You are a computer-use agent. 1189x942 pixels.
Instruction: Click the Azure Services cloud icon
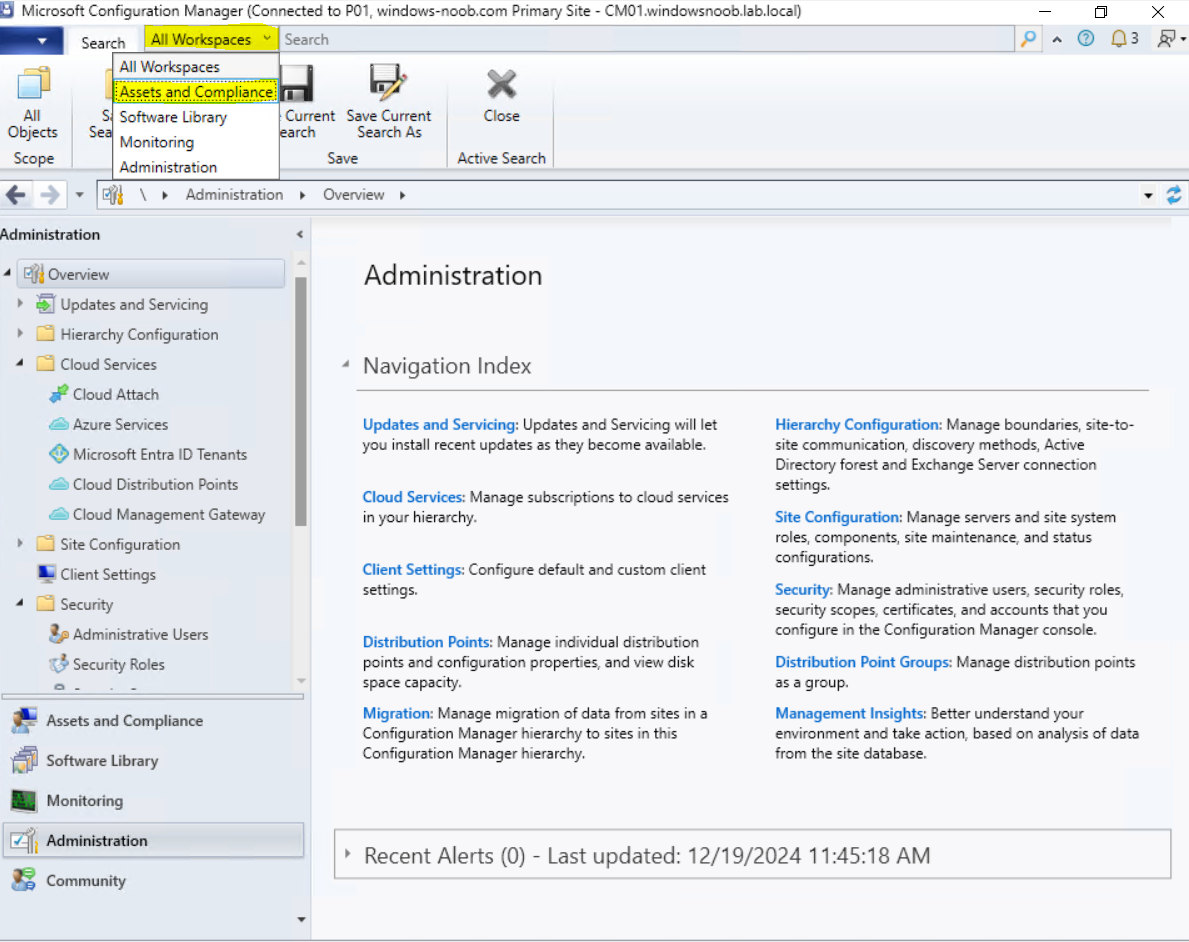(x=58, y=424)
